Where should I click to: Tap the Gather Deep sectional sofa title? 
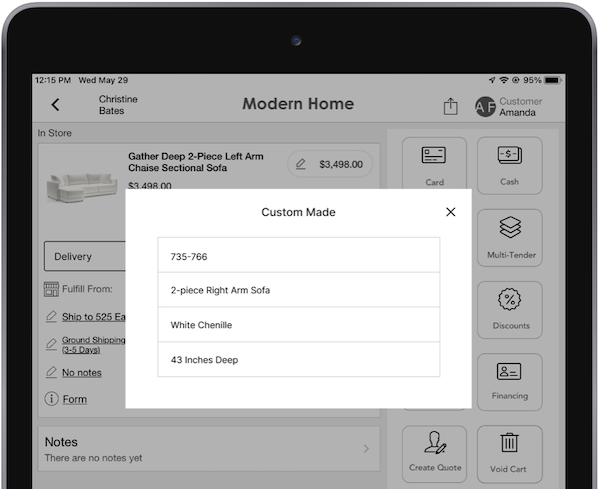tap(196, 162)
